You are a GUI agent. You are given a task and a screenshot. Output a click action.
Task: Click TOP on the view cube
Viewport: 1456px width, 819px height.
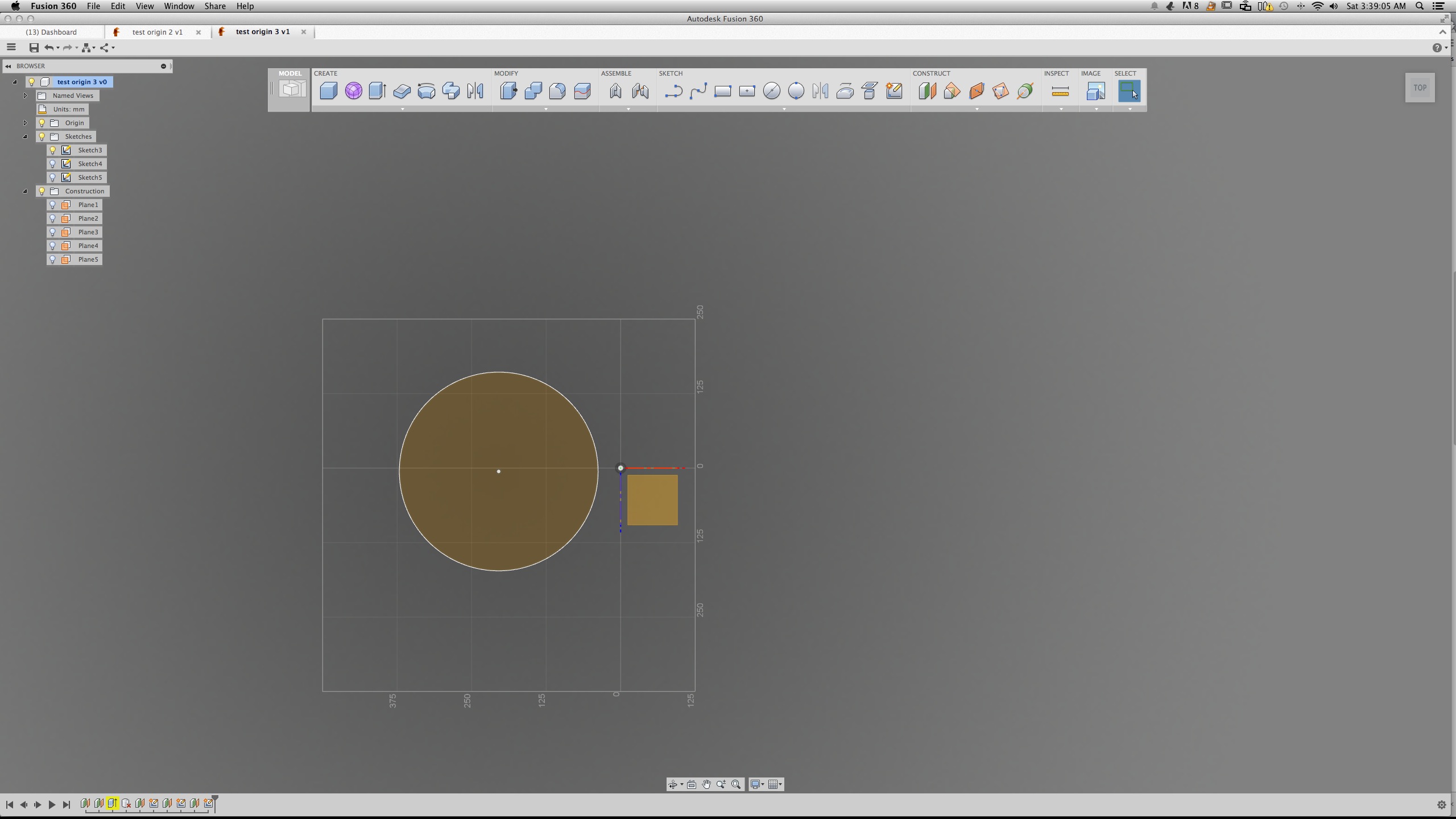1420,87
